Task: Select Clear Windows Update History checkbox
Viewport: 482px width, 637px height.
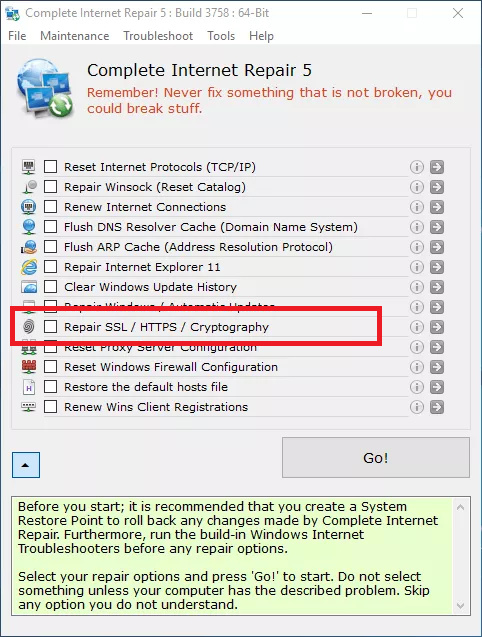Action: 50,286
